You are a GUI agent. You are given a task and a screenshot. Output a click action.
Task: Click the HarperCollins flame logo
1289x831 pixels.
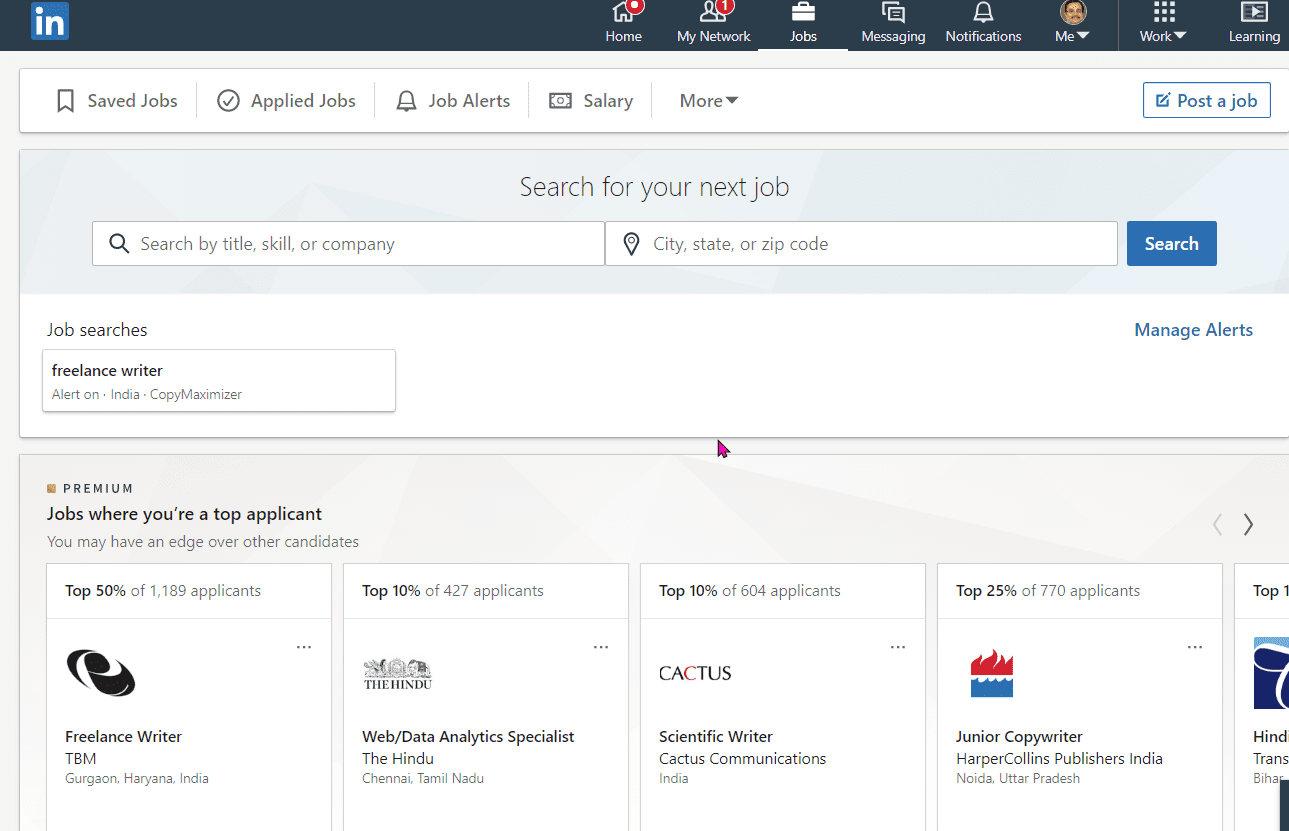pyautogui.click(x=992, y=673)
